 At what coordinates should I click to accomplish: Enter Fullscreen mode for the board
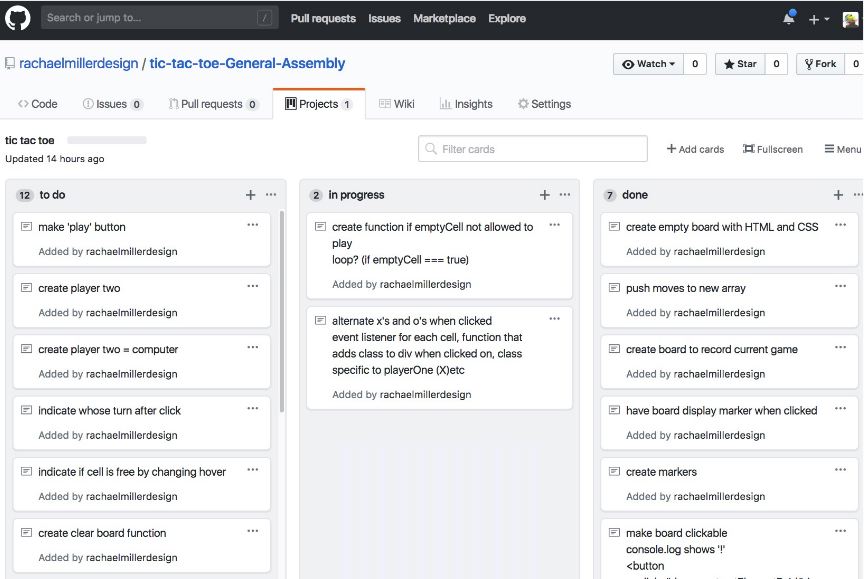[773, 149]
